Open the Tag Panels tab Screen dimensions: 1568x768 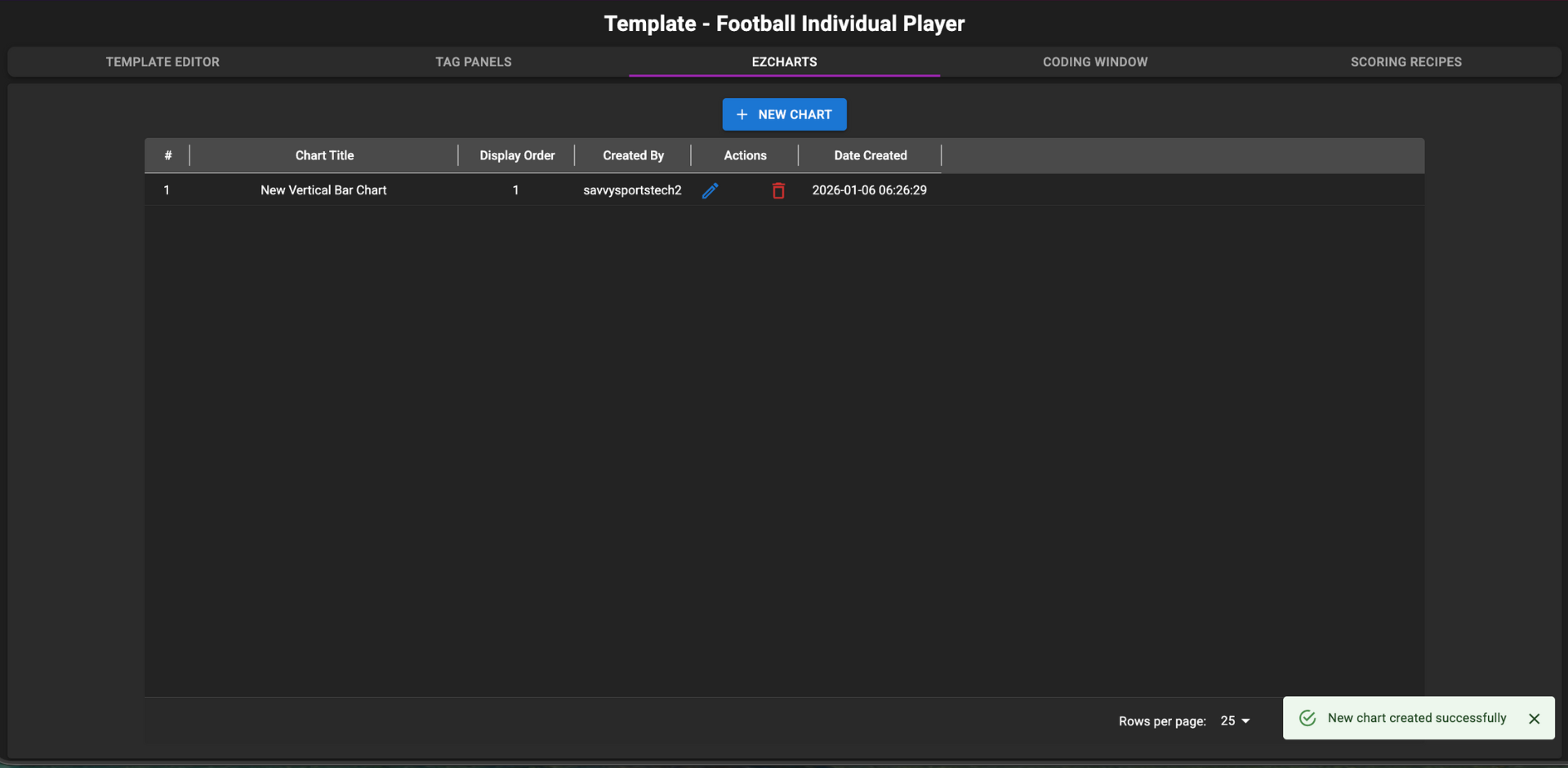click(x=473, y=62)
